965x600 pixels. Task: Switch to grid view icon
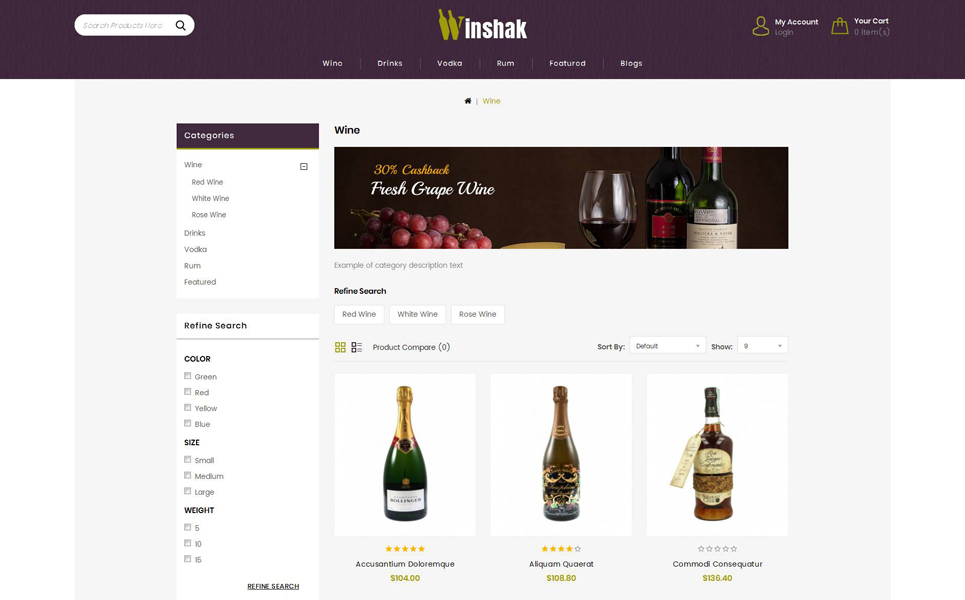340,347
